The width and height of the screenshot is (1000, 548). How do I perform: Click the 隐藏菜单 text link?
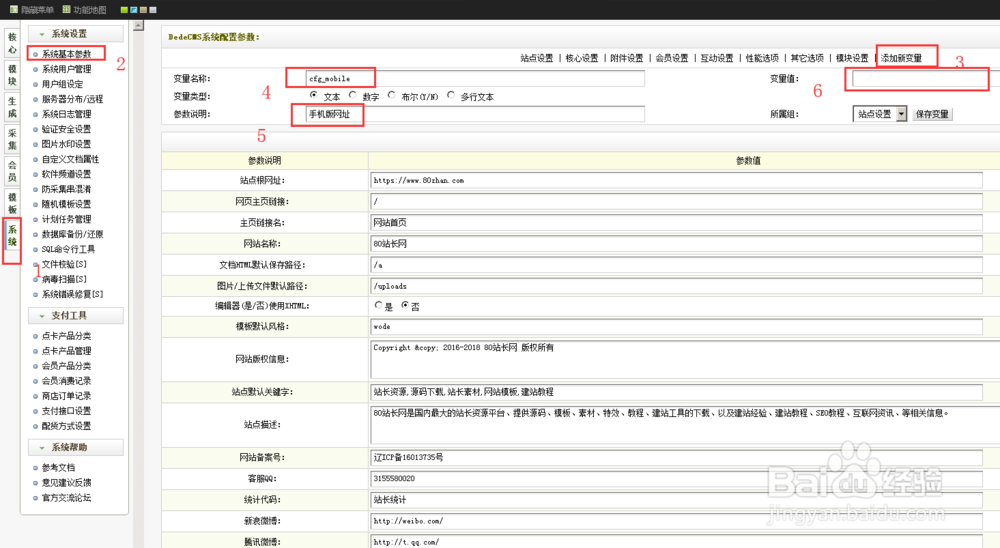click(x=37, y=10)
